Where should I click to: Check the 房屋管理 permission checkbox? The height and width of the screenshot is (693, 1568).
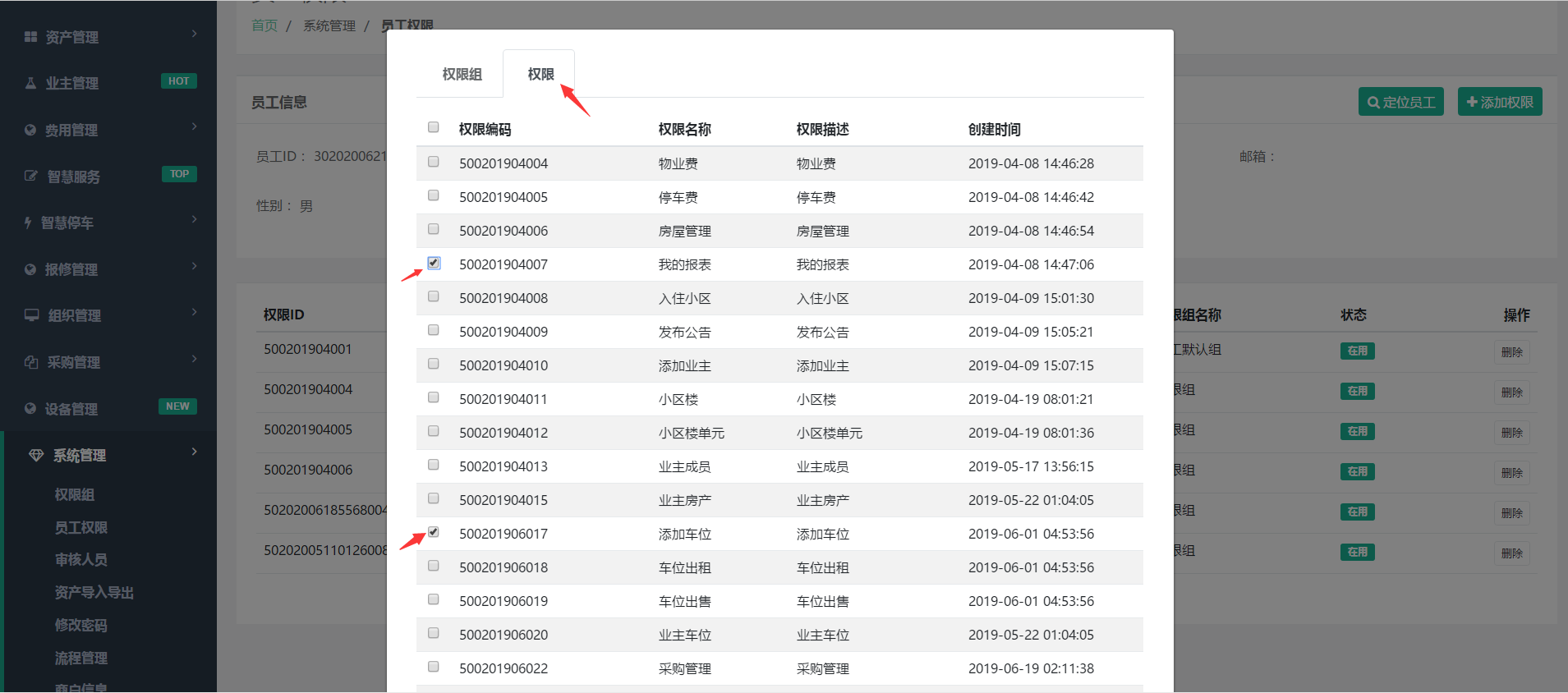(x=434, y=229)
